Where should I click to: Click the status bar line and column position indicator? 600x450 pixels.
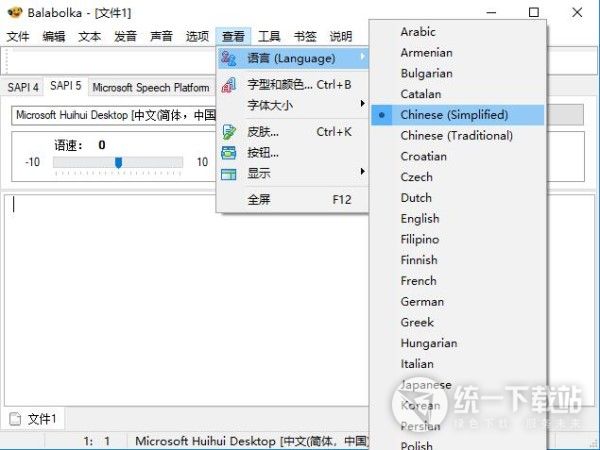point(97,441)
